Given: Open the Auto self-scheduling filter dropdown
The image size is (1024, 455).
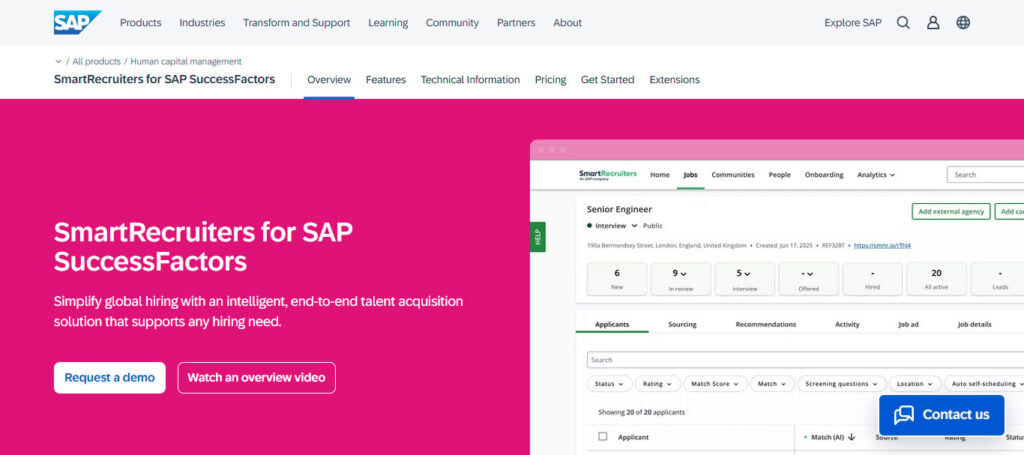Looking at the screenshot, I should pyautogui.click(x=984, y=384).
